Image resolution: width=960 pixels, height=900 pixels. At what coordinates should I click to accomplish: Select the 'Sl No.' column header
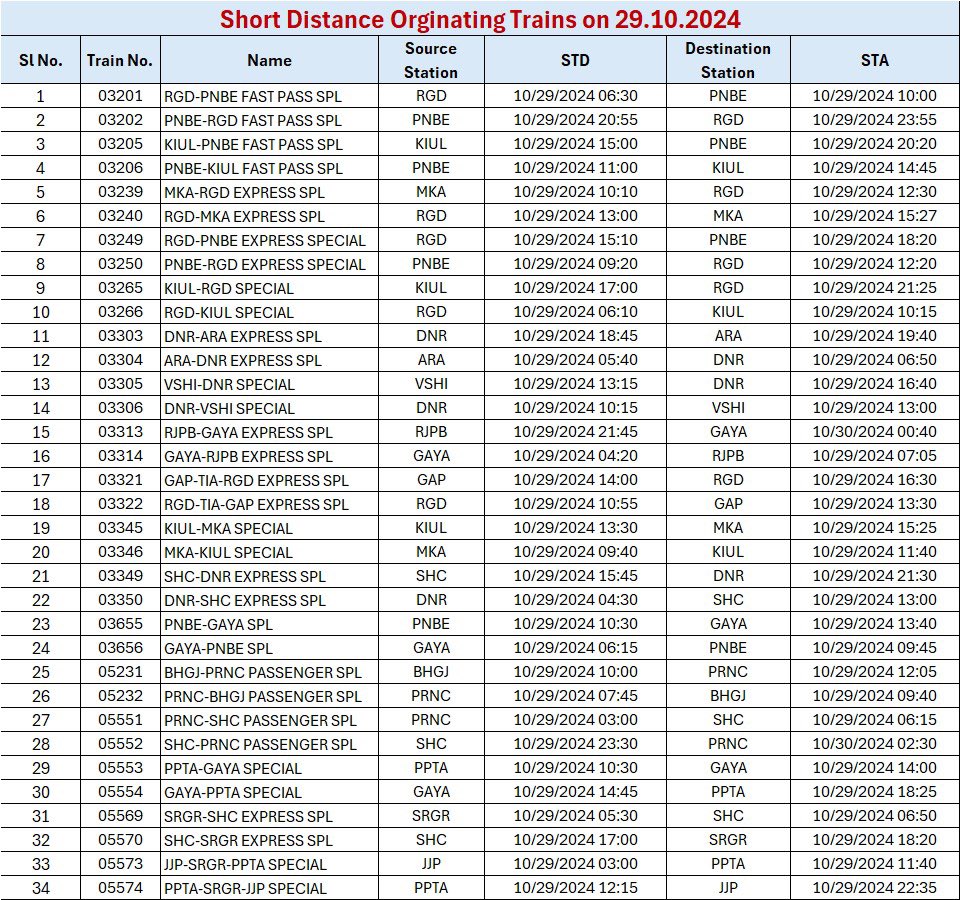point(40,60)
